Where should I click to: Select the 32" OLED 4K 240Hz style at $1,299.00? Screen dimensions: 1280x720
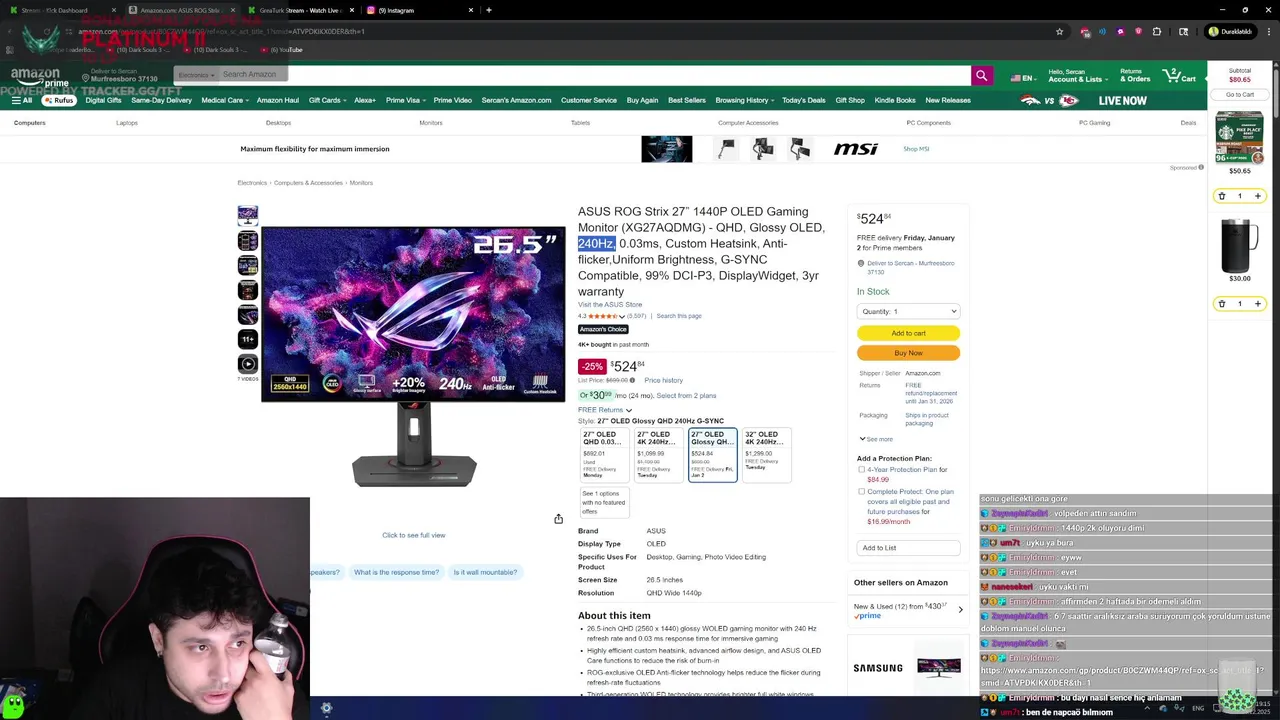click(x=767, y=455)
